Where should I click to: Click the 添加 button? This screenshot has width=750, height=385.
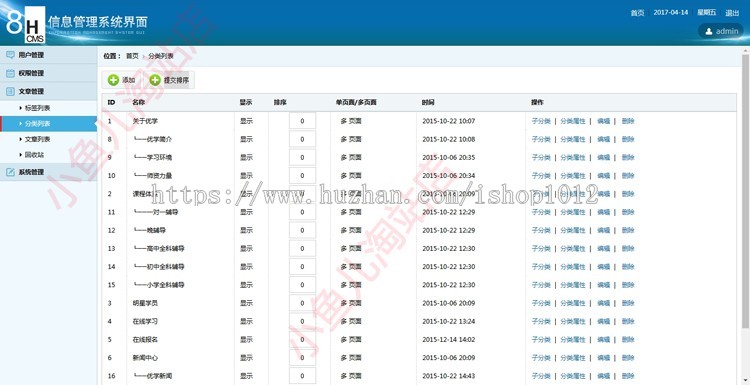coord(122,80)
